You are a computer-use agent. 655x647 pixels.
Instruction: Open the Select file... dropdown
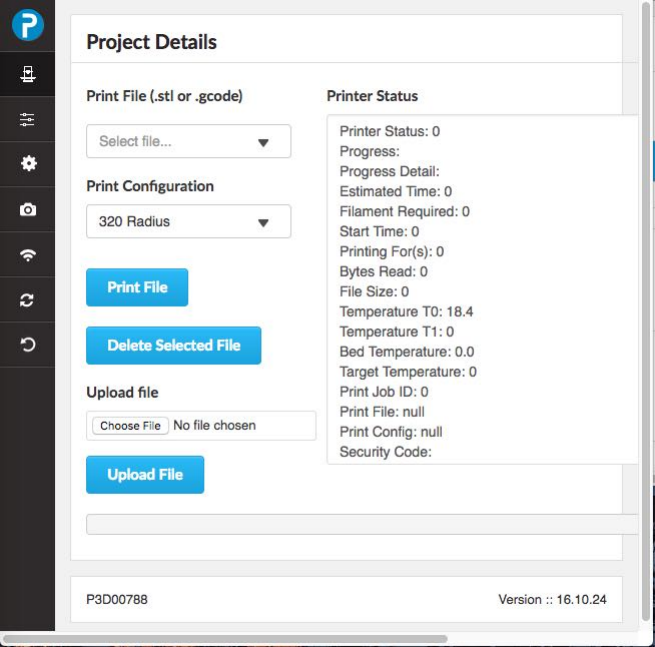[188, 142]
